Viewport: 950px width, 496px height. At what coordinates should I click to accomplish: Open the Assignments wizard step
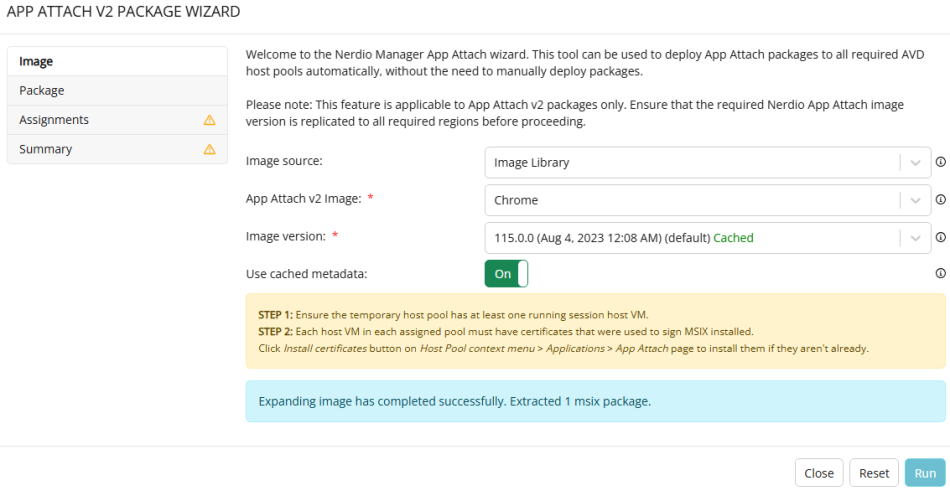pyautogui.click(x=118, y=120)
